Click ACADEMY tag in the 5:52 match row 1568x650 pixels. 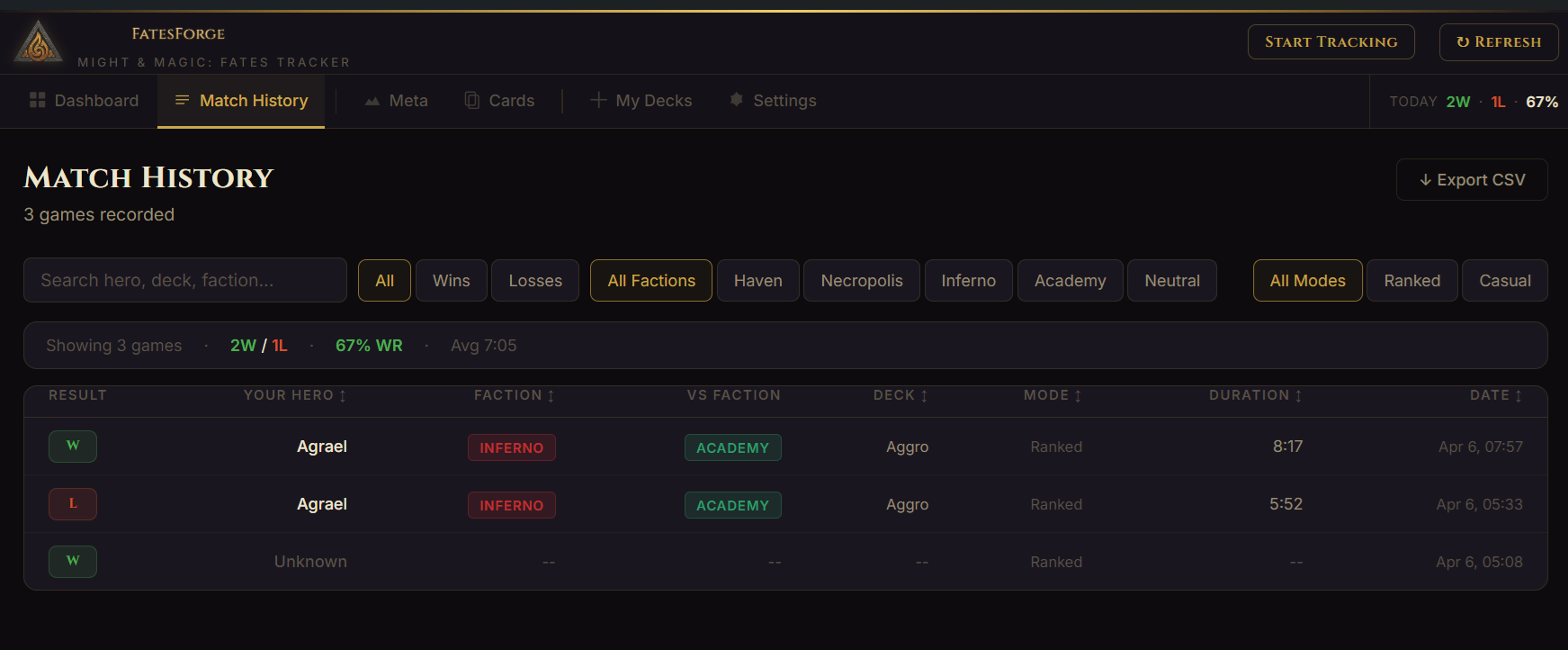click(x=733, y=505)
